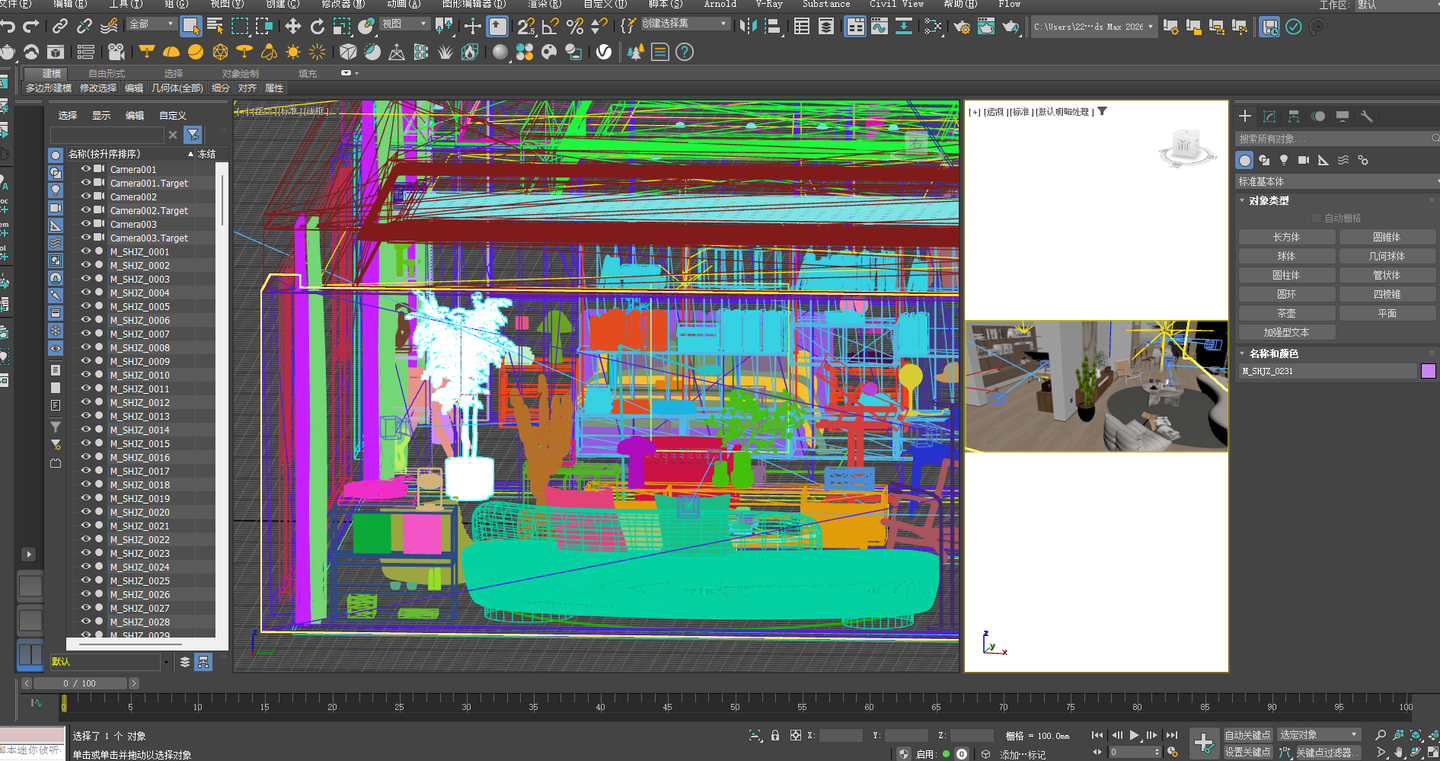Open the 标准基本体 category dropdown

[1336, 182]
